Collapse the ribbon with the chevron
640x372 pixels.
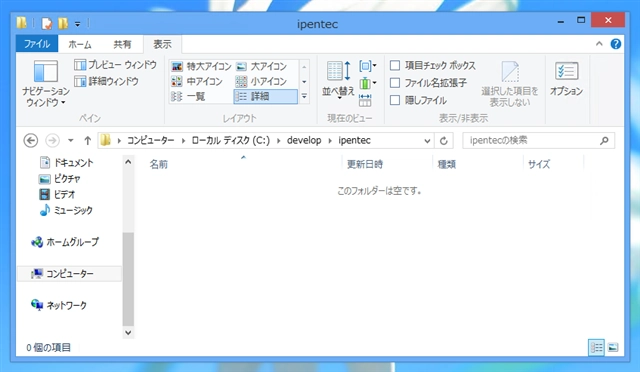[599, 44]
